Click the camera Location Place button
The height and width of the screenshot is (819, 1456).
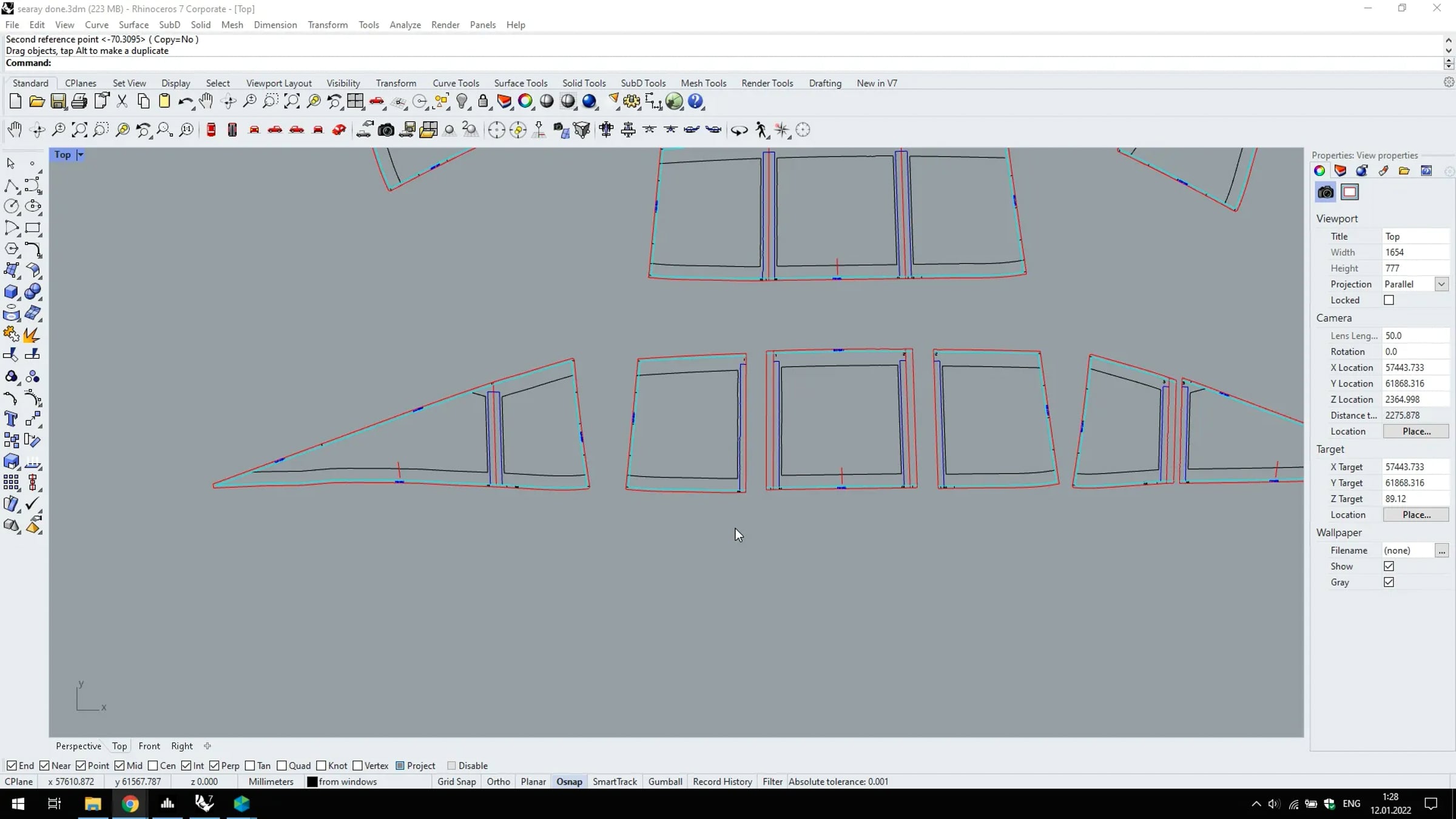pos(1416,431)
